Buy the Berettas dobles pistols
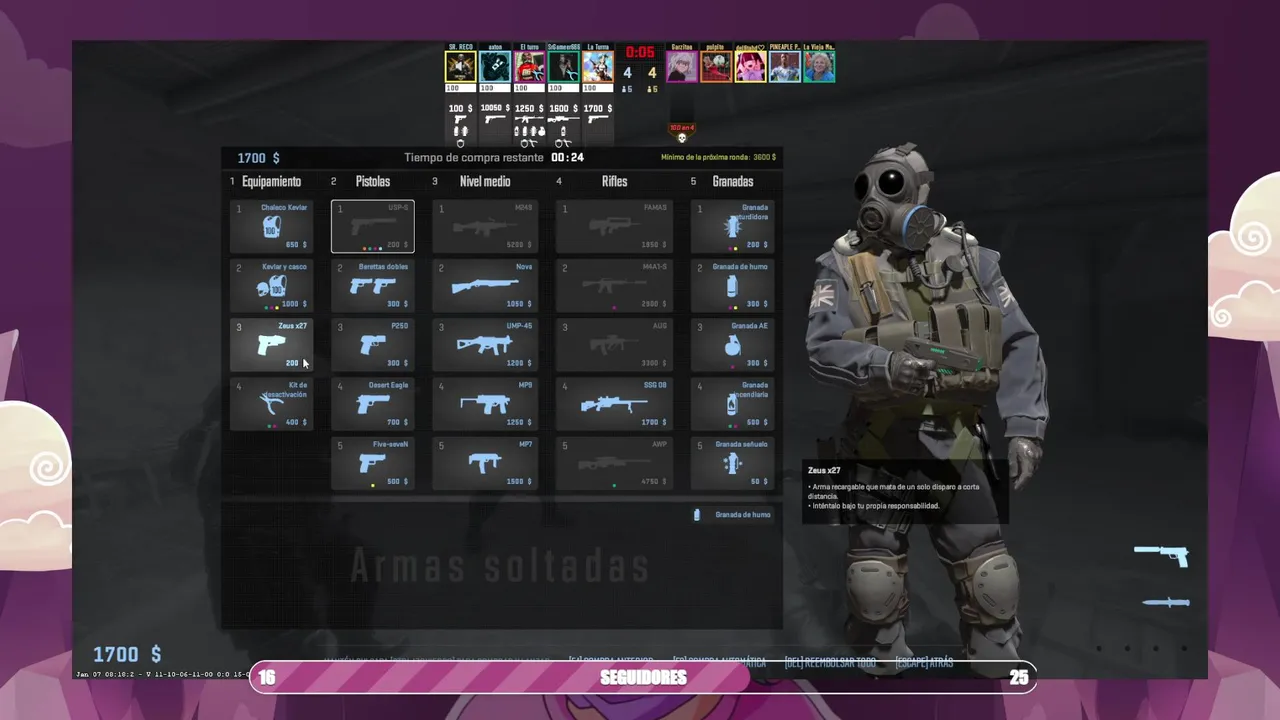The height and width of the screenshot is (720, 1280). tap(373, 286)
